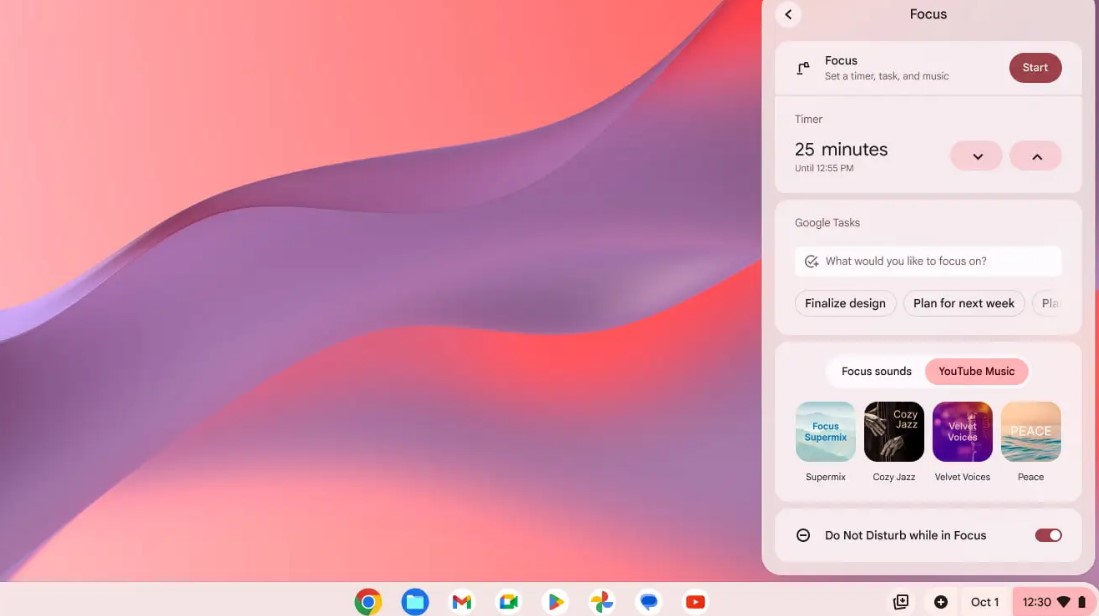
Task: Click the Focus desk lamp icon
Action: [803, 68]
